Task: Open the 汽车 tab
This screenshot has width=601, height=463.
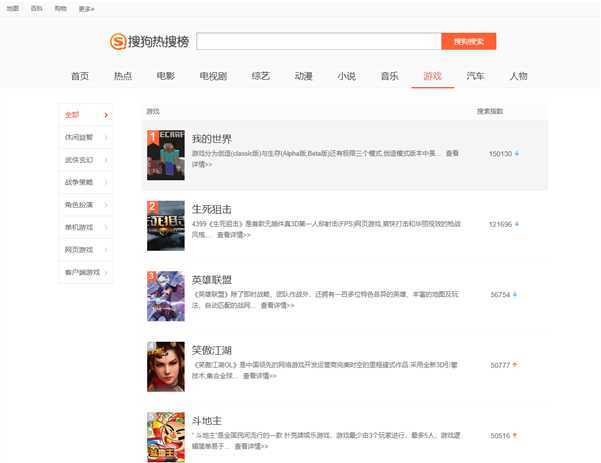Action: pyautogui.click(x=475, y=76)
